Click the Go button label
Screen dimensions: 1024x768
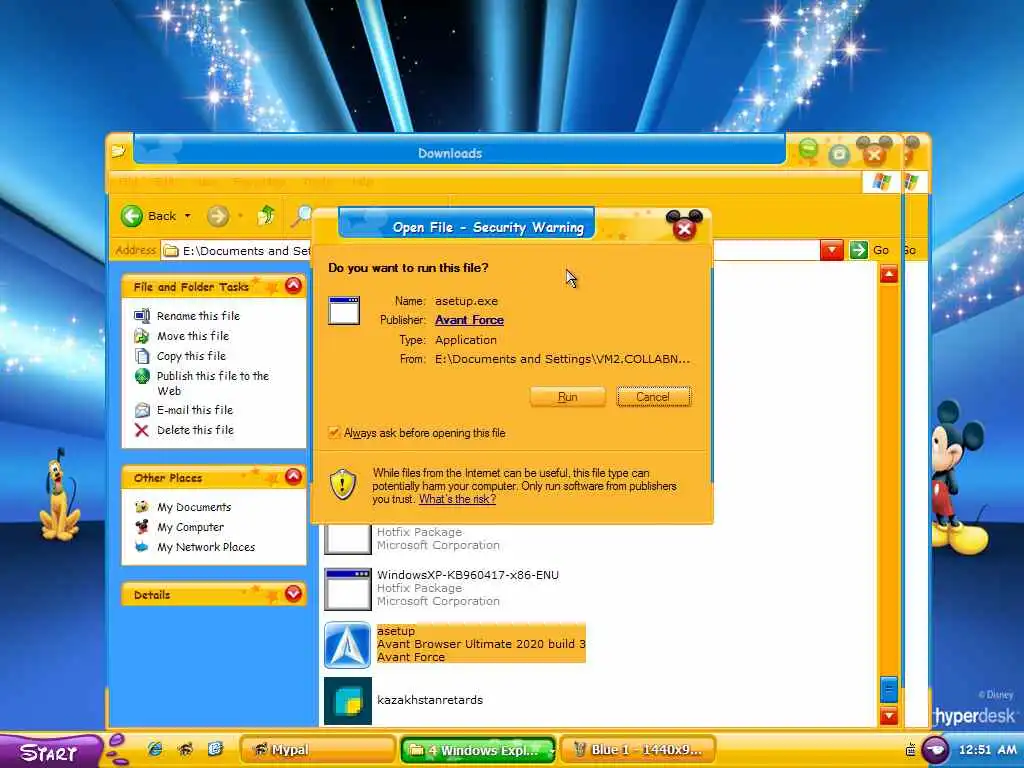click(881, 250)
